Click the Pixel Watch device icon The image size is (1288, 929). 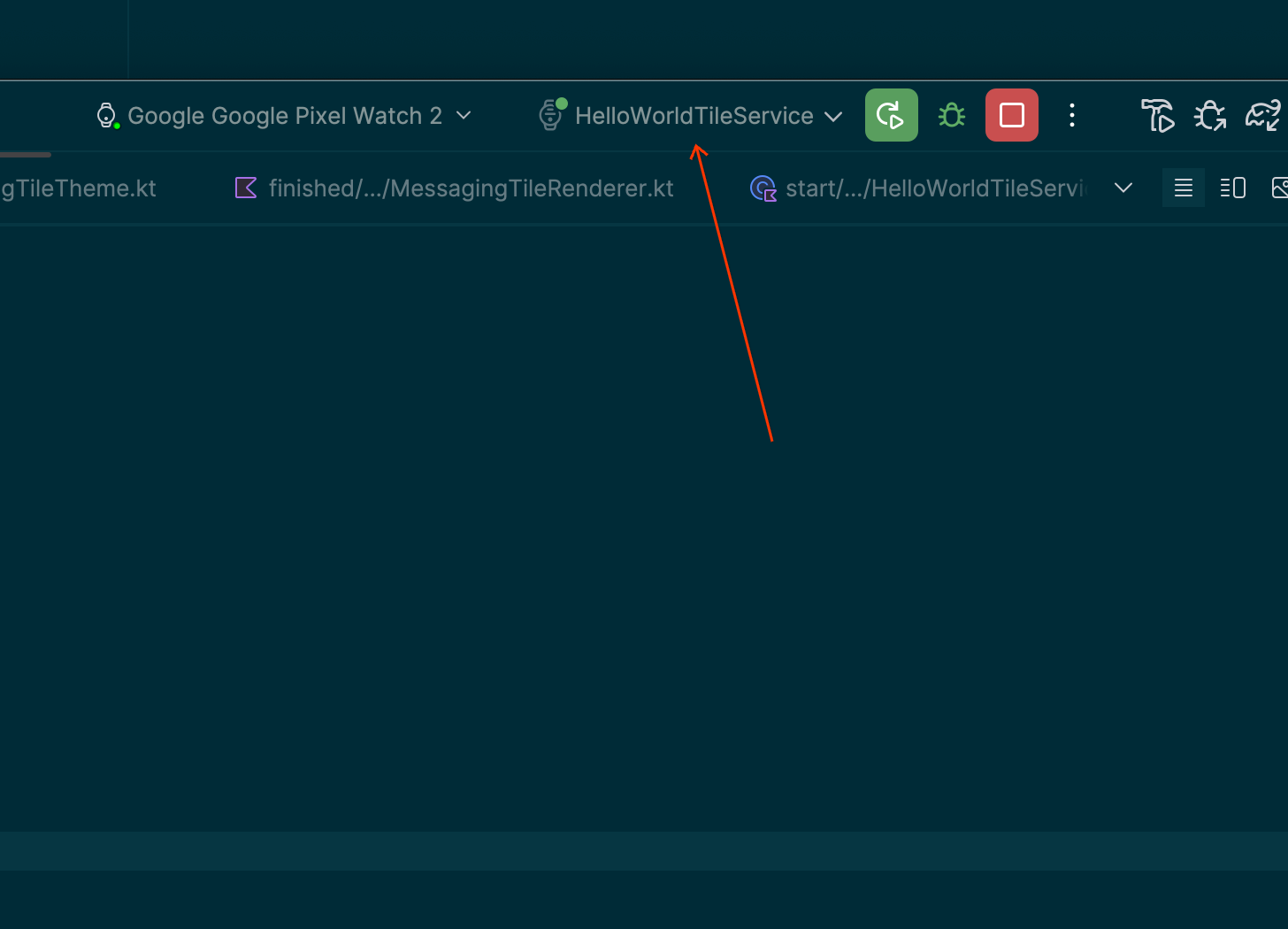(x=106, y=115)
